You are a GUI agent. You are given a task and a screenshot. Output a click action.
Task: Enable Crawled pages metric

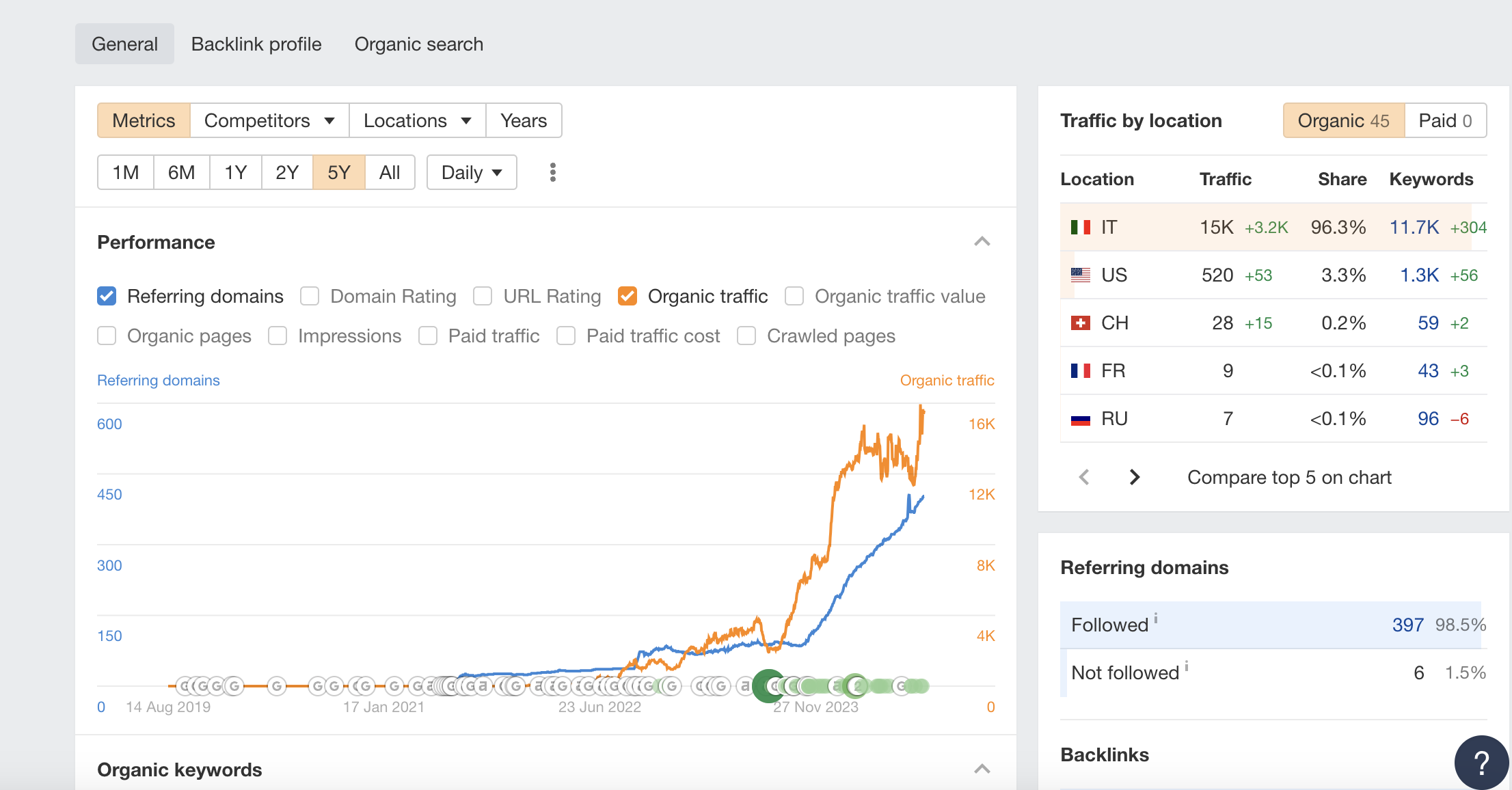tap(746, 336)
